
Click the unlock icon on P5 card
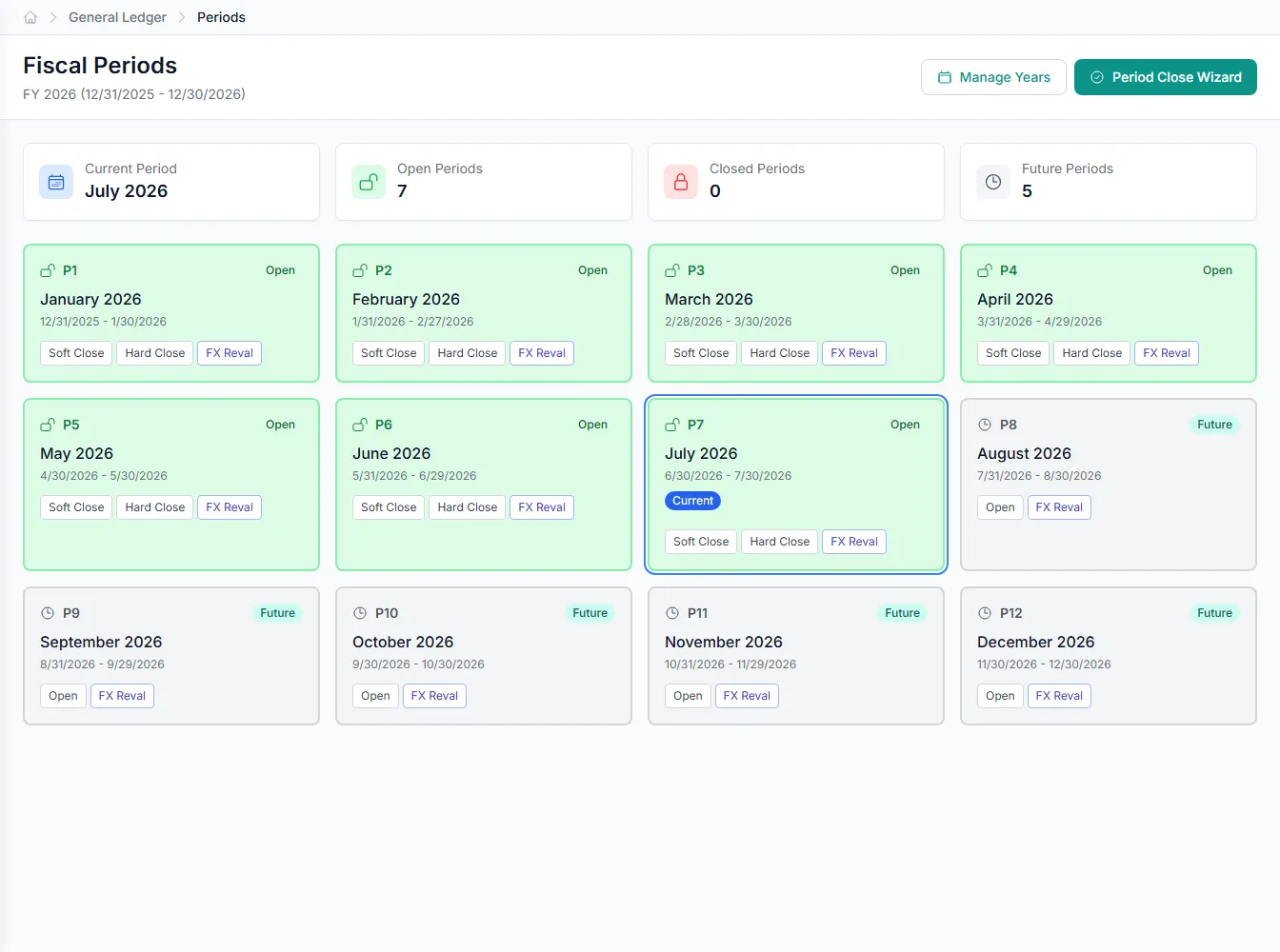[48, 425]
